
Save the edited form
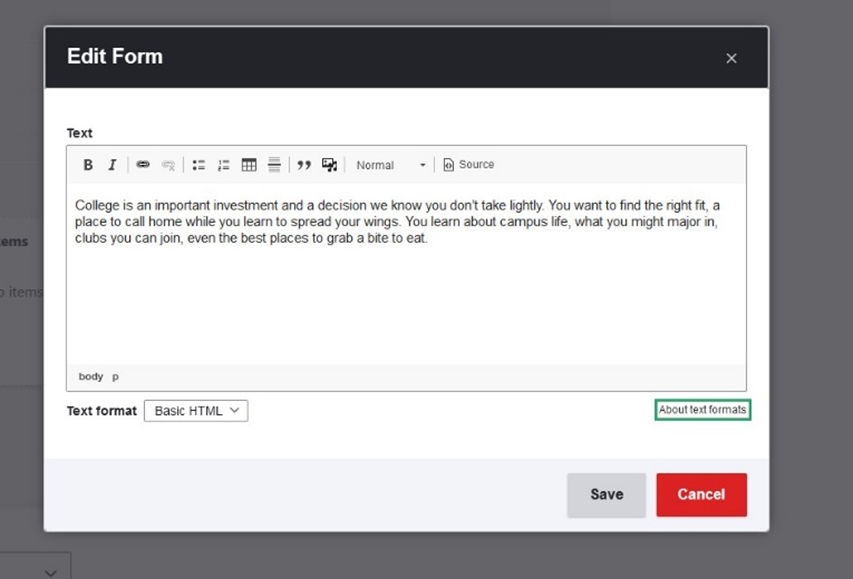[606, 494]
